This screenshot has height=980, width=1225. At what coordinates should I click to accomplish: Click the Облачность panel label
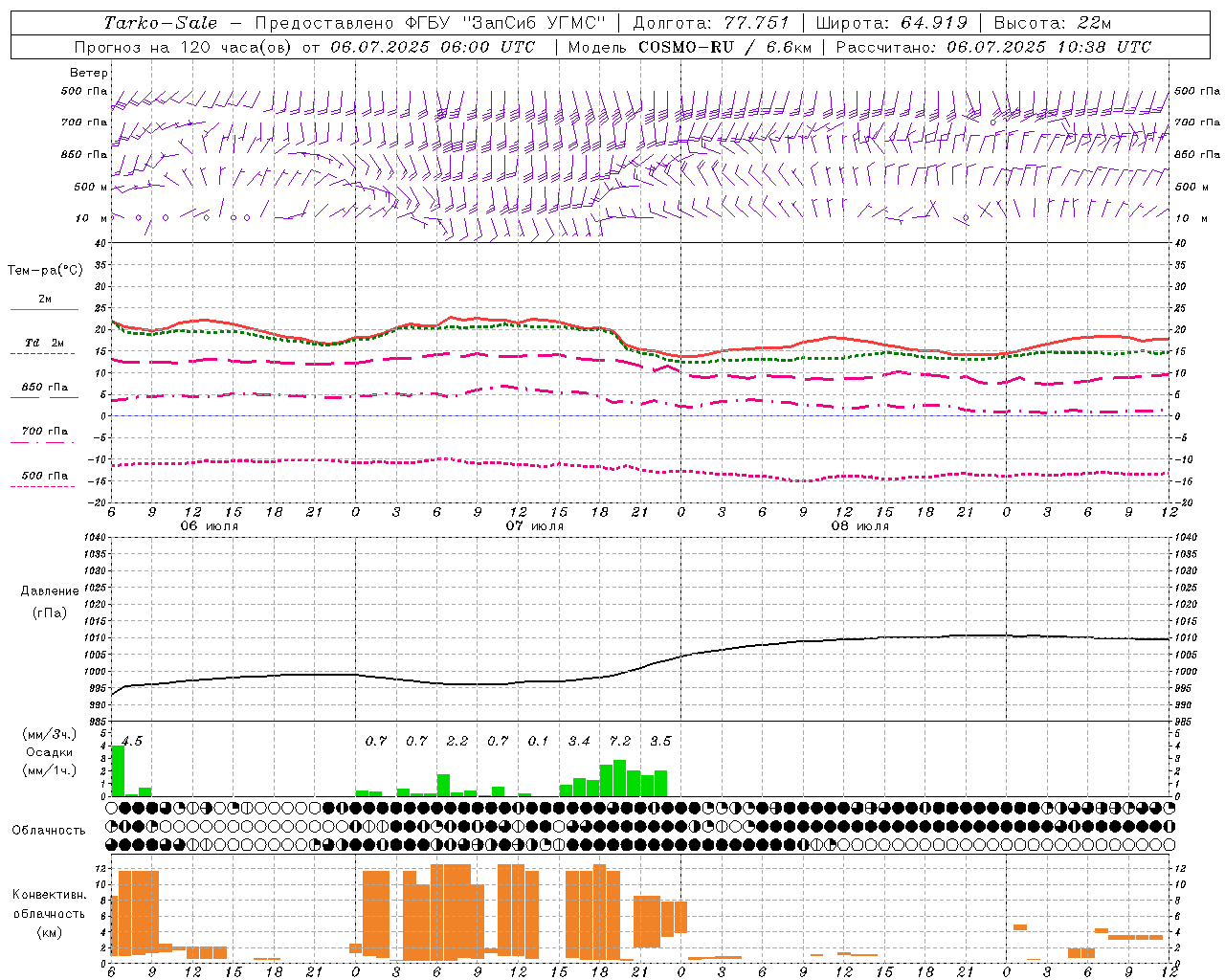pyautogui.click(x=49, y=830)
